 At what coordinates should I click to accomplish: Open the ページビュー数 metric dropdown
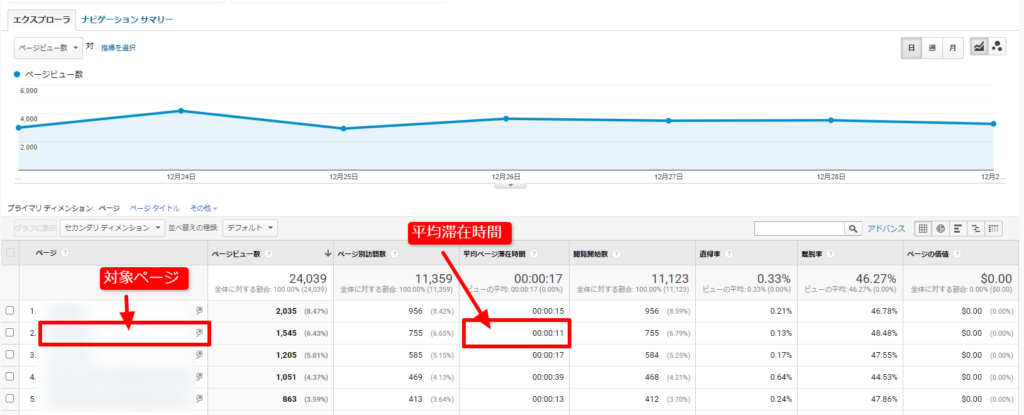[48, 48]
